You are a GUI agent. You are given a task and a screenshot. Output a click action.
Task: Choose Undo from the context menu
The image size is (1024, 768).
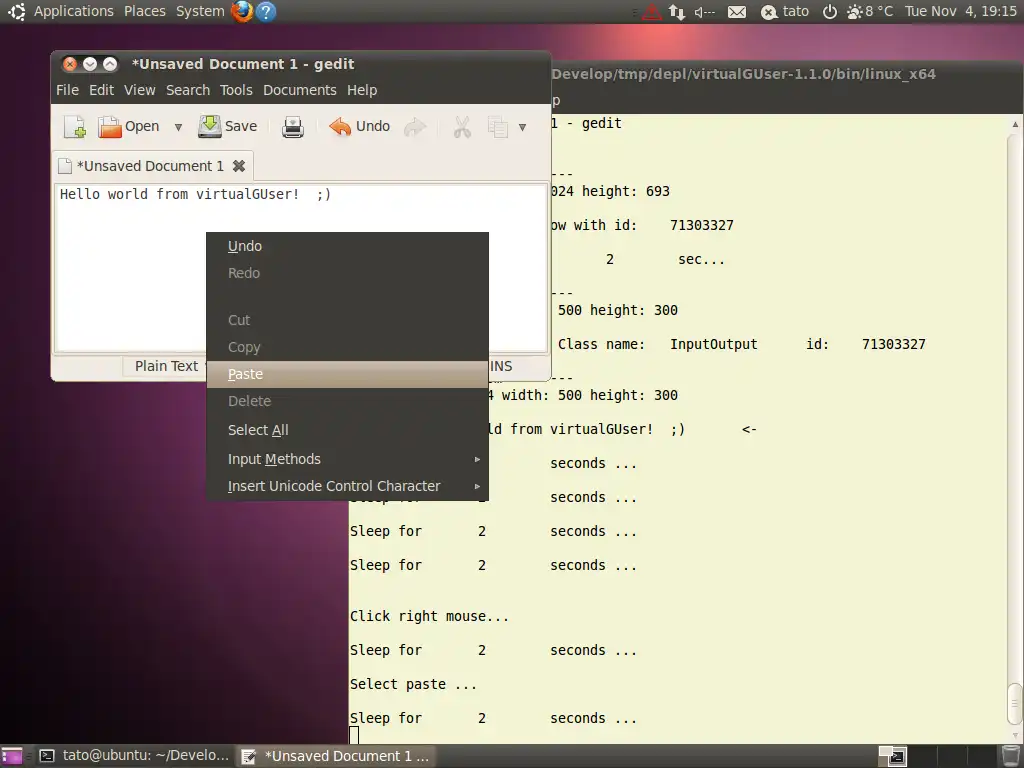[x=347, y=246]
